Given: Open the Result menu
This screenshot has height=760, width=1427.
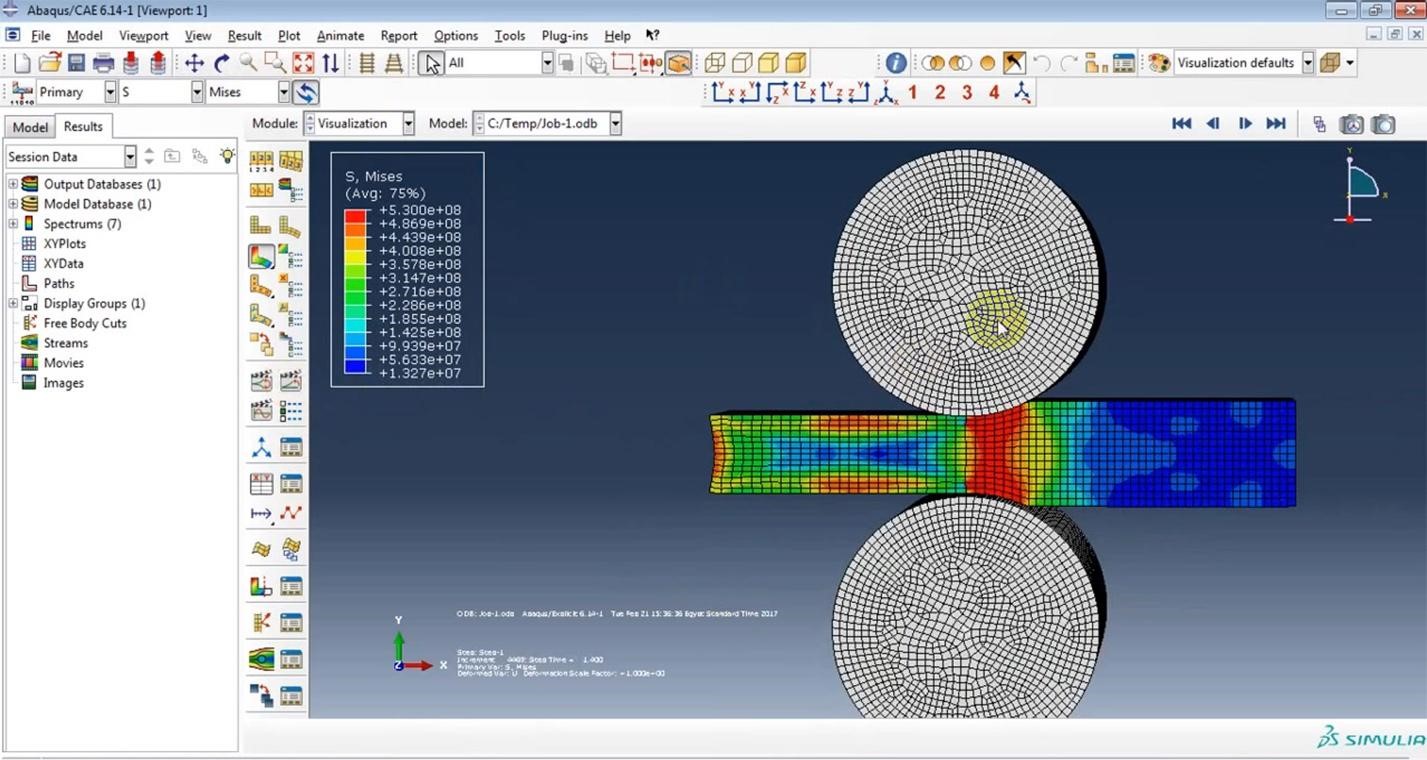Looking at the screenshot, I should pos(244,35).
